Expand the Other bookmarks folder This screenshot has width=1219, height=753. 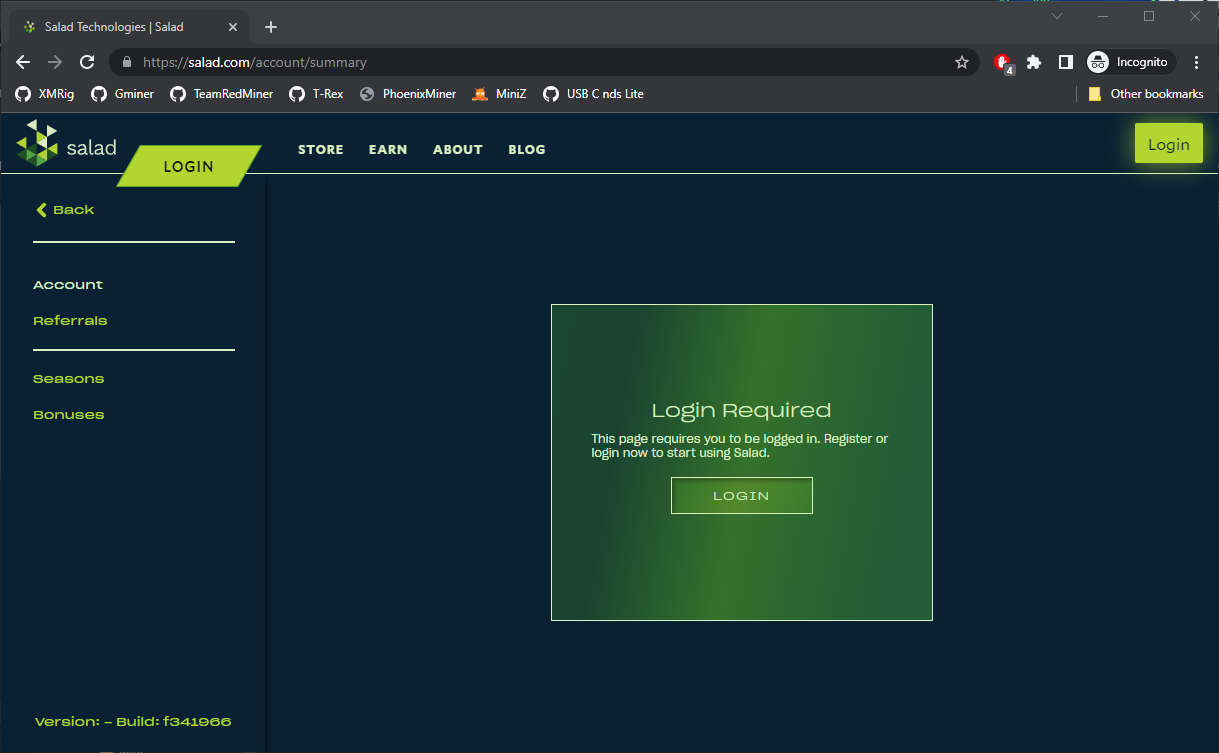[x=1145, y=94]
